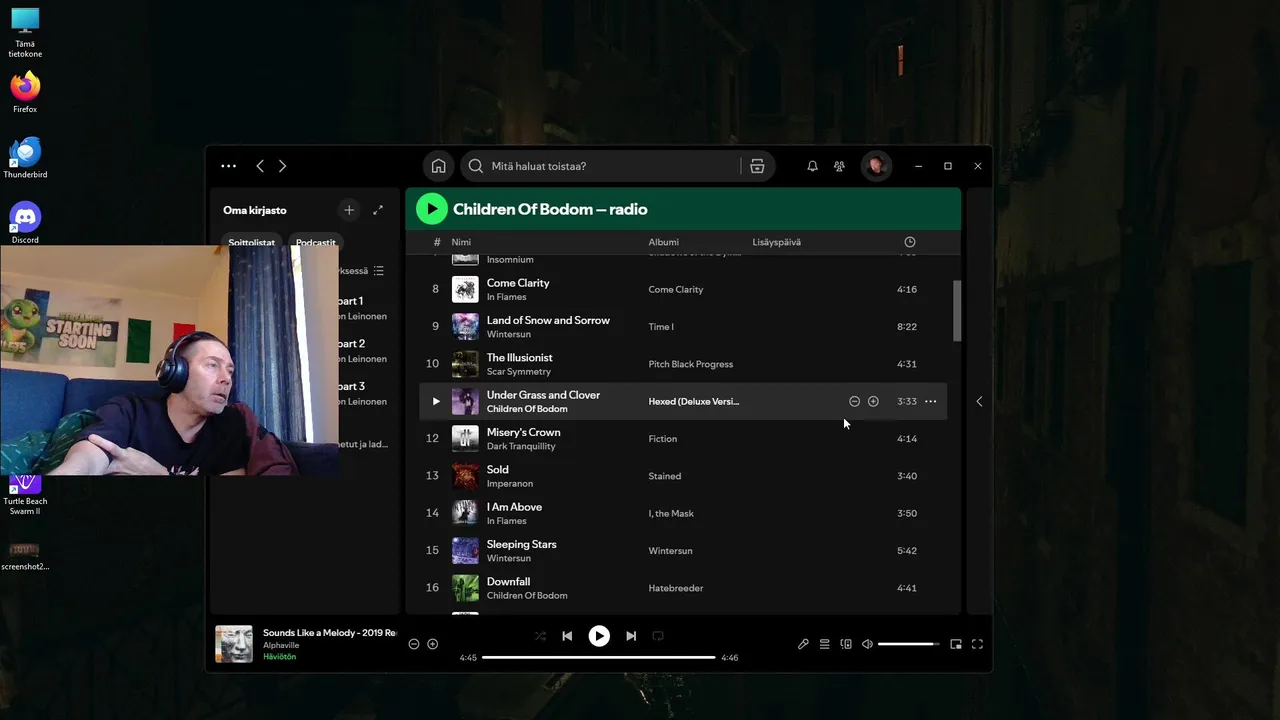Viewport: 1280px width, 720px height.
Task: Open the library list sort and view menu
Action: click(x=378, y=271)
